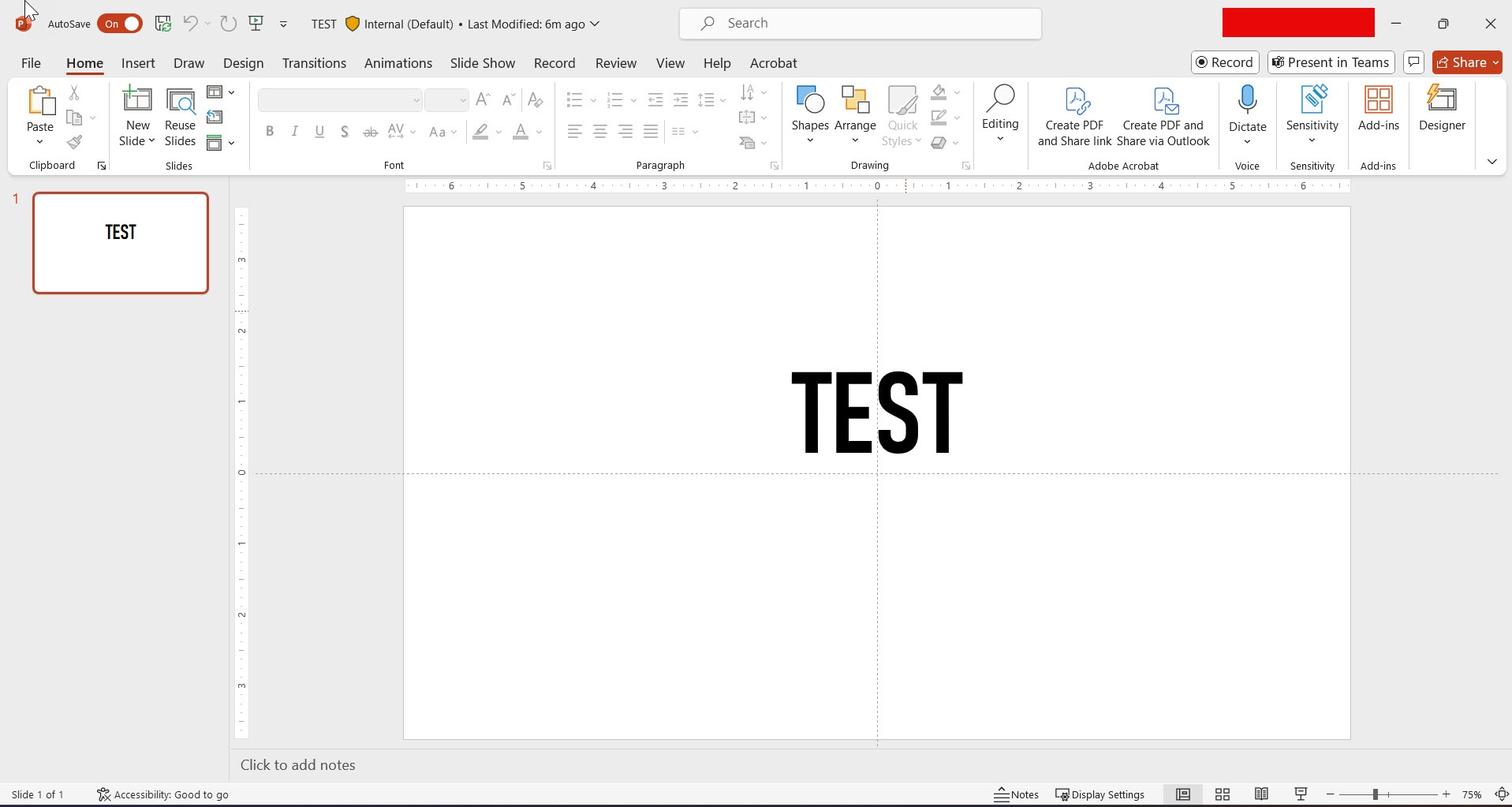The image size is (1512, 807).
Task: Click the Strikethrough icon
Action: click(x=371, y=131)
